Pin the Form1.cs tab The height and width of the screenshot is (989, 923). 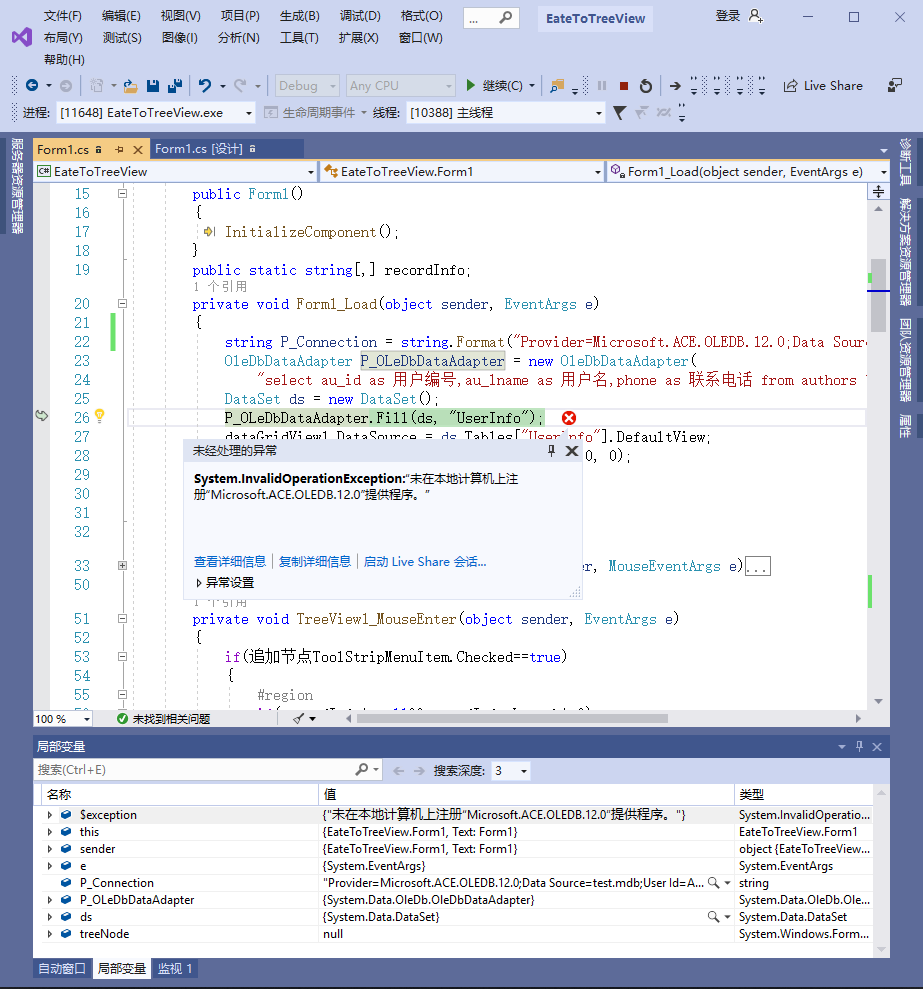tap(119, 149)
